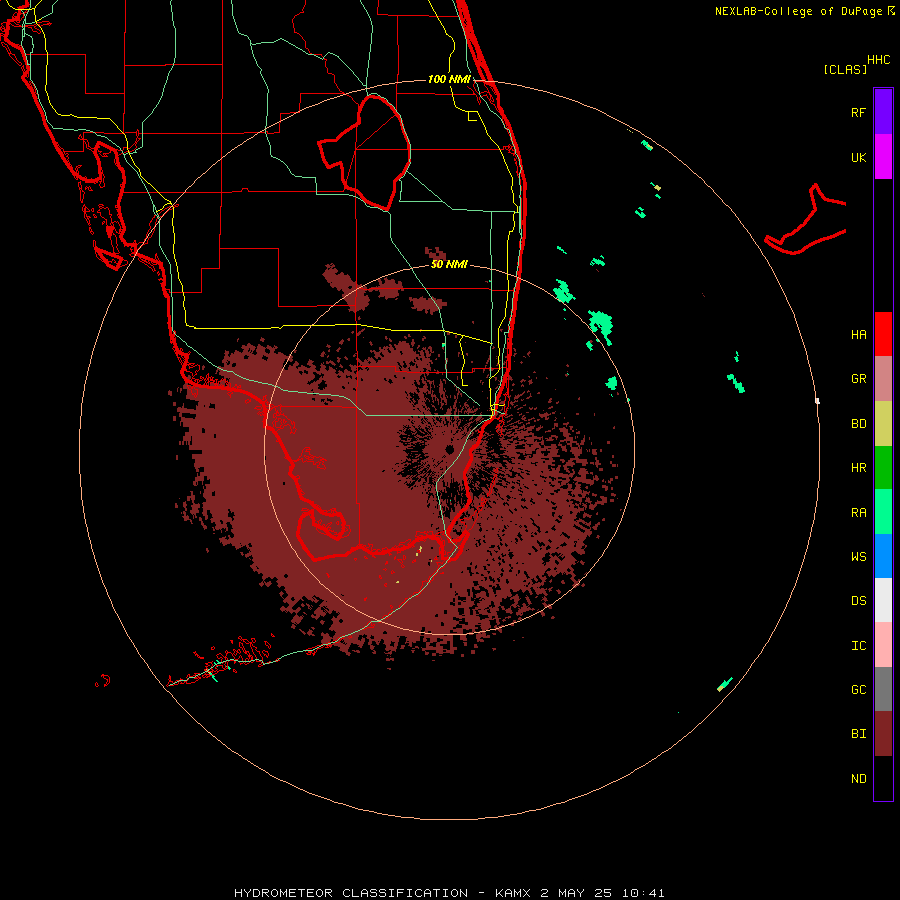Select the "GR" legend label
Image resolution: width=900 pixels, height=900 pixels.
[x=858, y=379]
